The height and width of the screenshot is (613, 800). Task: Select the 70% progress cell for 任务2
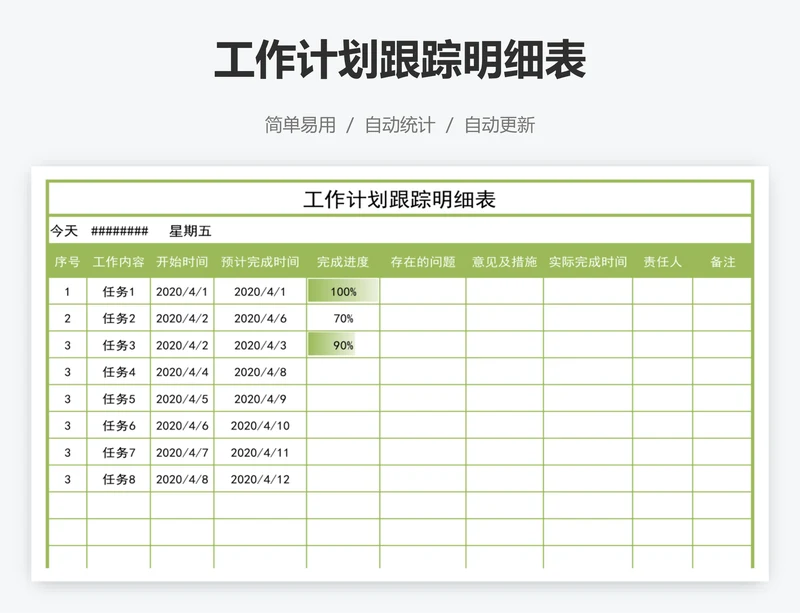tap(343, 318)
